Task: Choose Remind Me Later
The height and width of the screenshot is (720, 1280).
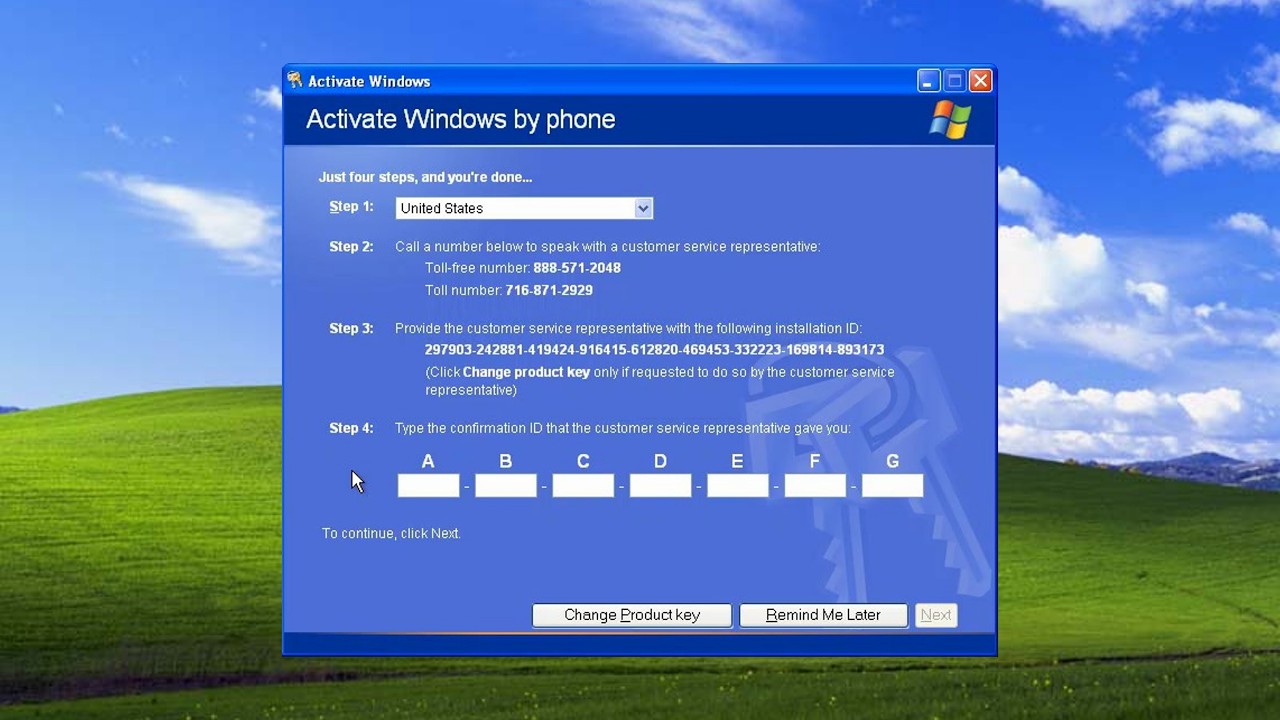Action: point(823,615)
